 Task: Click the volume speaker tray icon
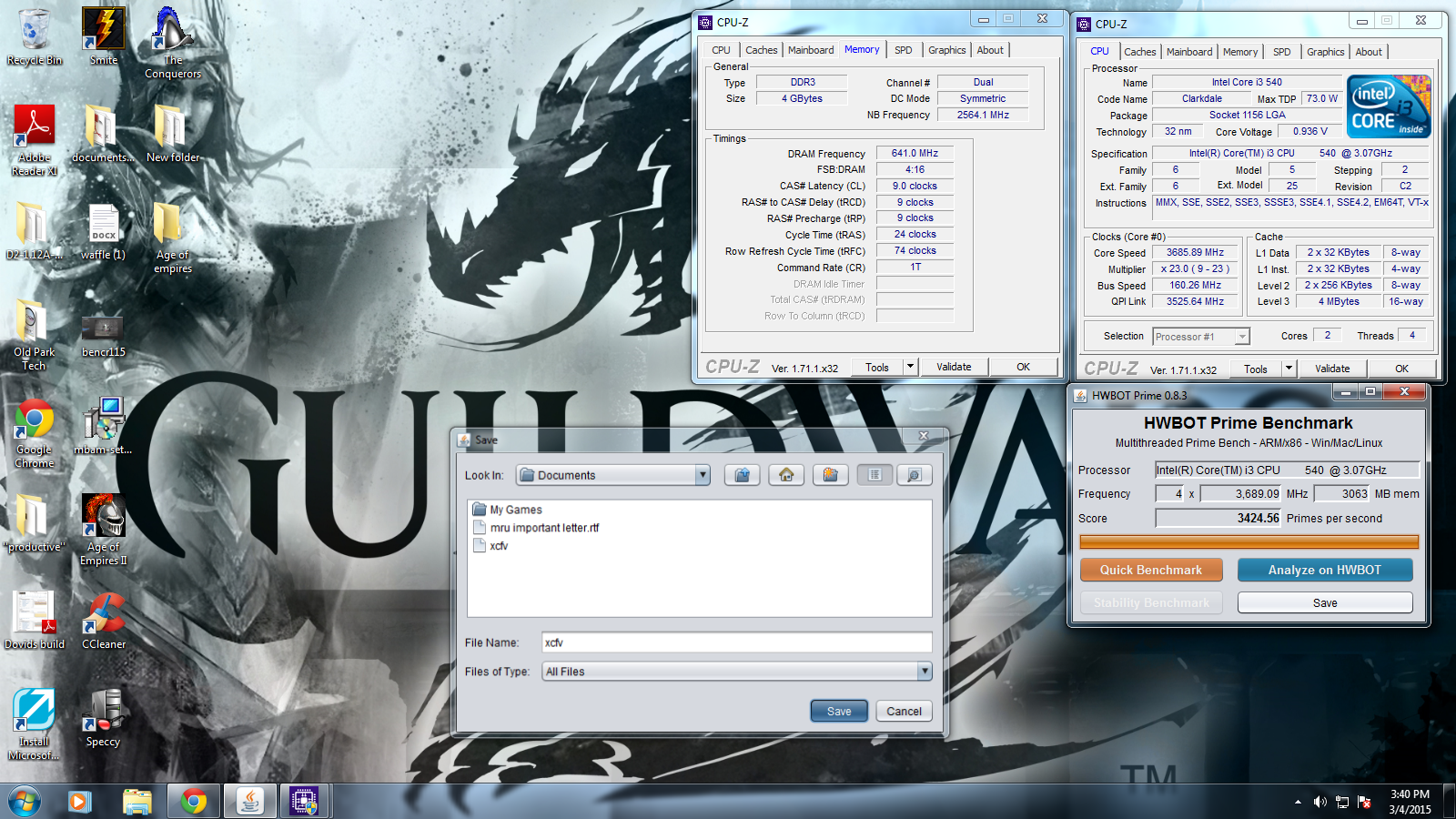pos(1319,802)
